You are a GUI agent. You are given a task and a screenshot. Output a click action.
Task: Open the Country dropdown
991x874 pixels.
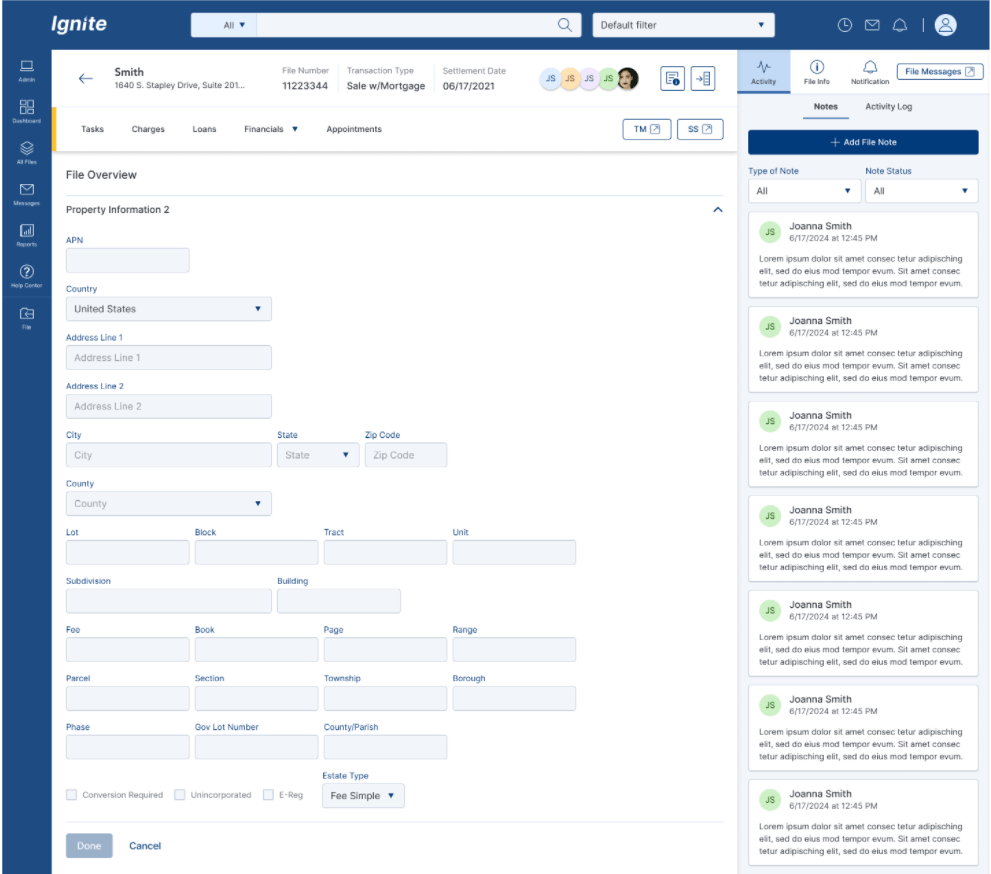click(169, 308)
